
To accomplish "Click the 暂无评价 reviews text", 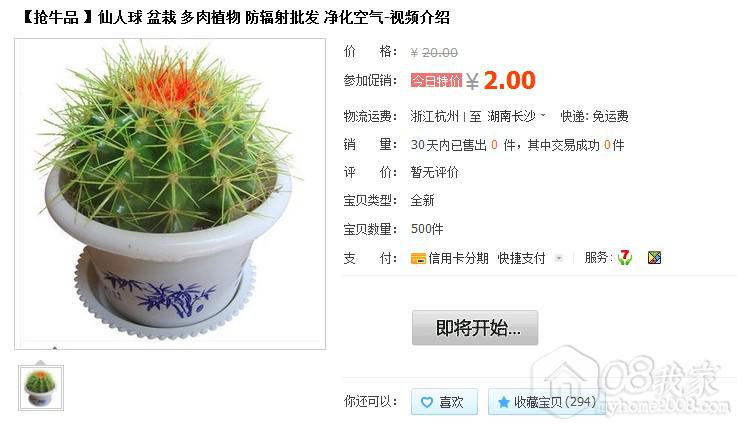I will 434,173.
